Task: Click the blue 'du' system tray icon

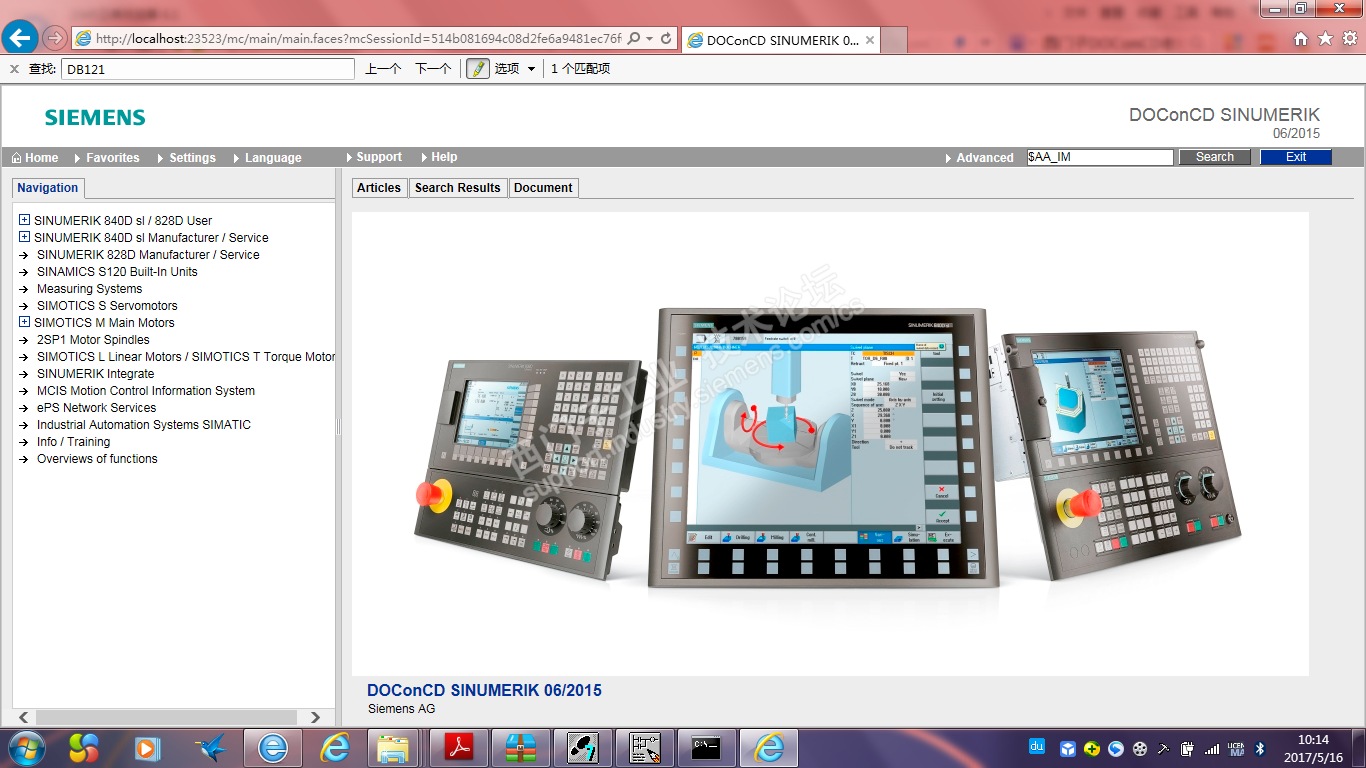Action: (1037, 746)
